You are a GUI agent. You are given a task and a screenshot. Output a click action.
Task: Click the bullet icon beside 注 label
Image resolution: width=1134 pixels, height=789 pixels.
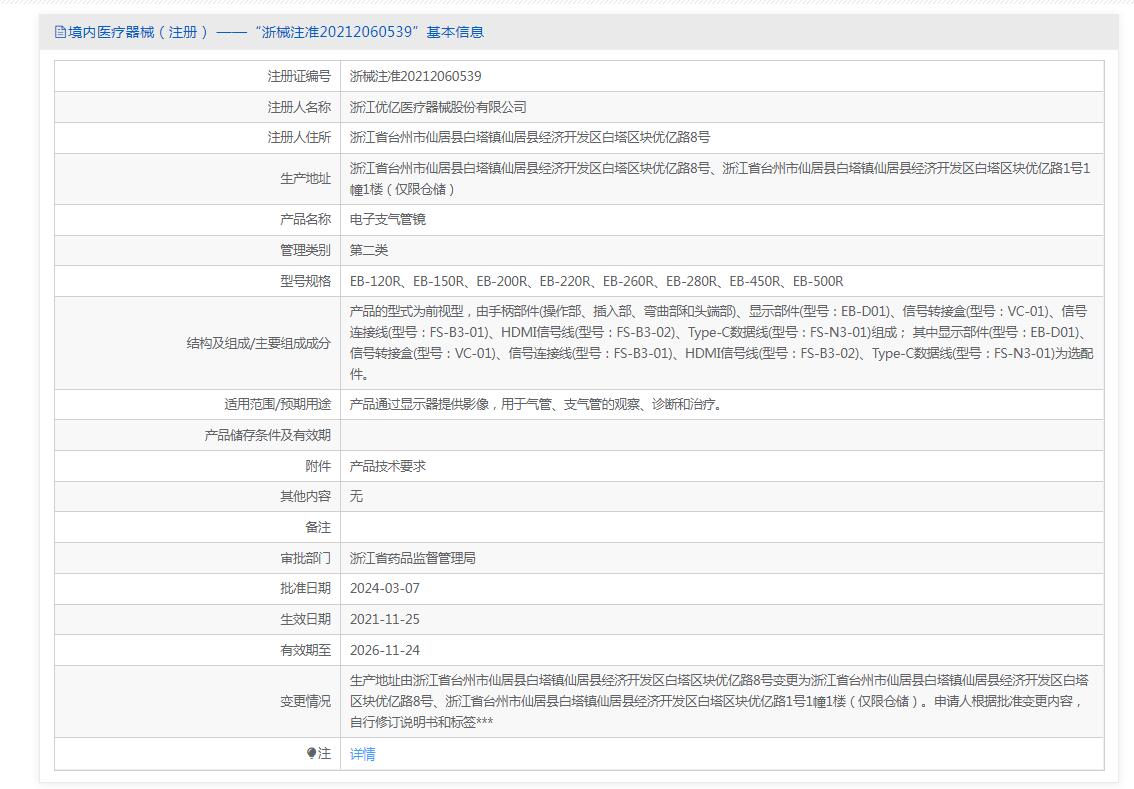pos(311,753)
